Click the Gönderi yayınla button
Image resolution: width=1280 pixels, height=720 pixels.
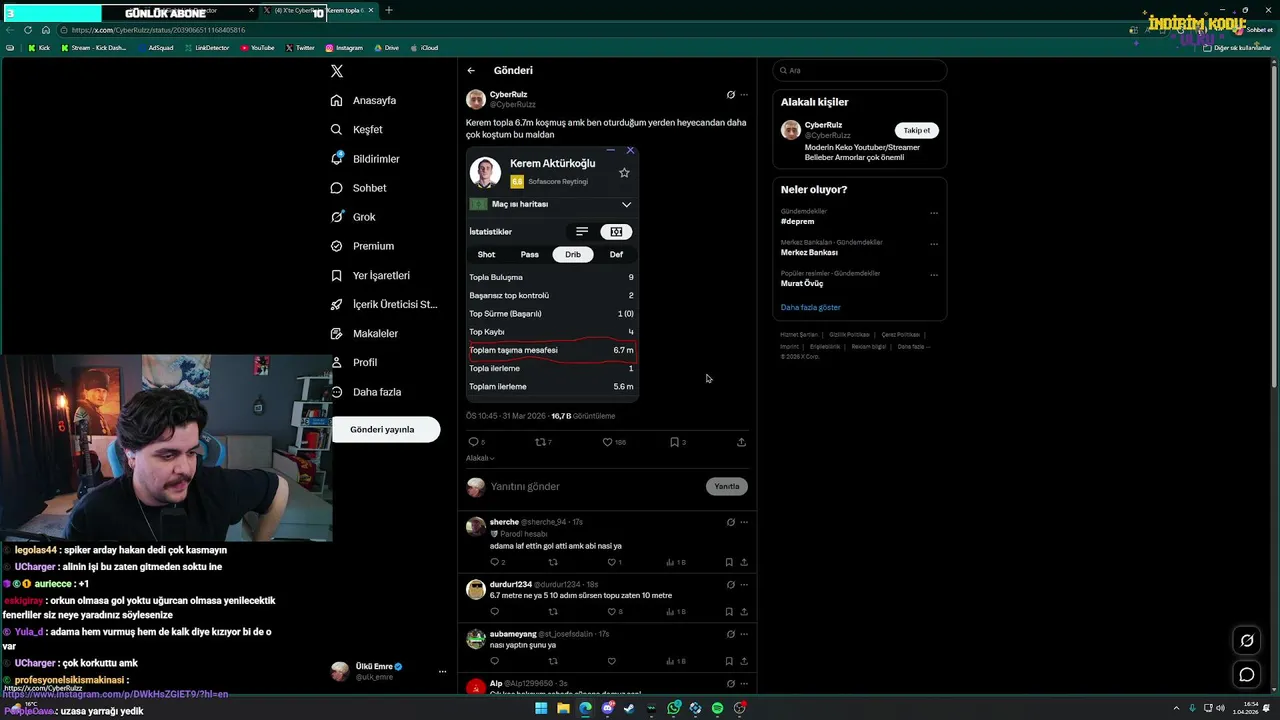386,429
